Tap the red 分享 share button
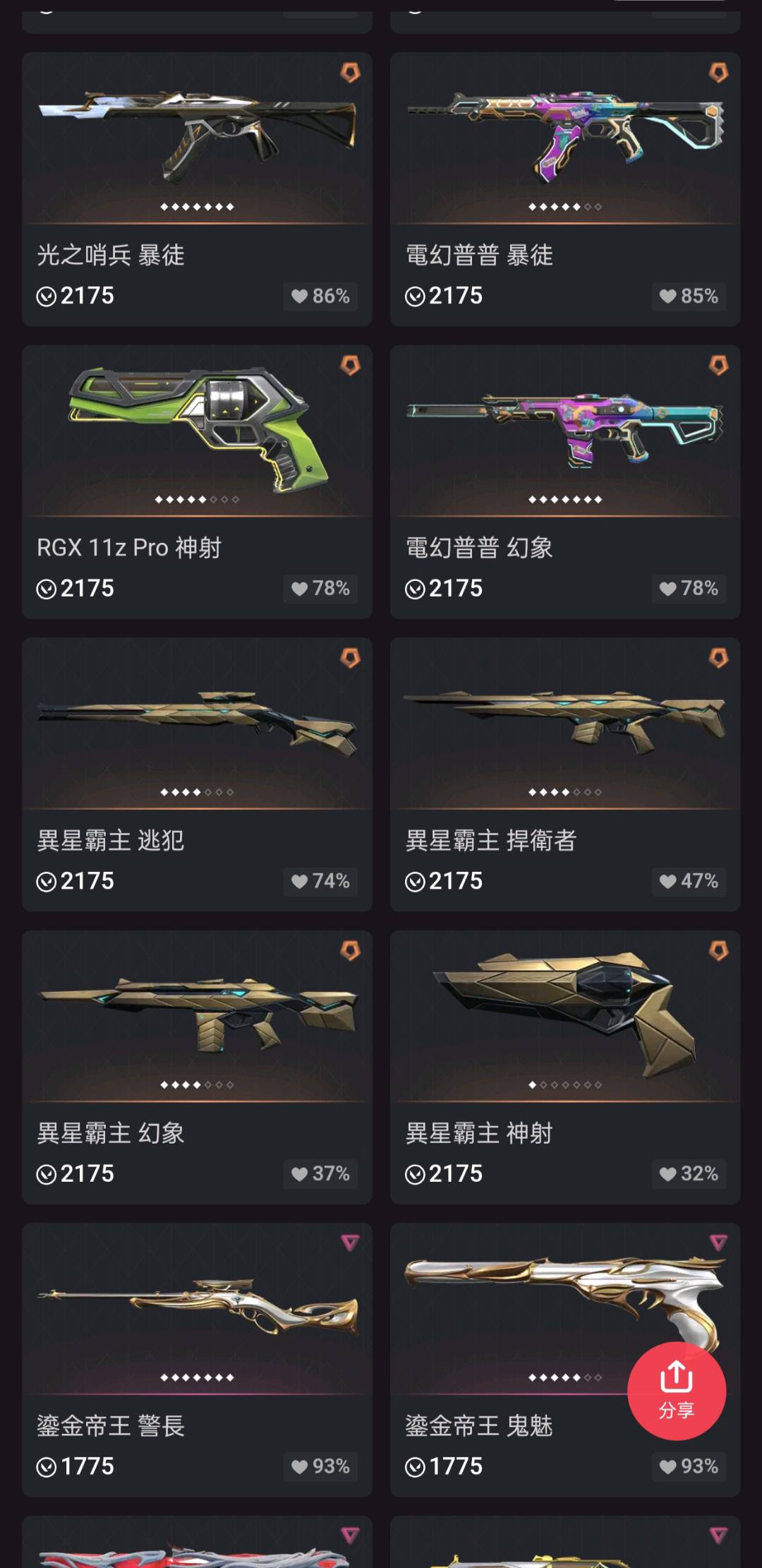The image size is (762, 1568). click(x=676, y=1390)
